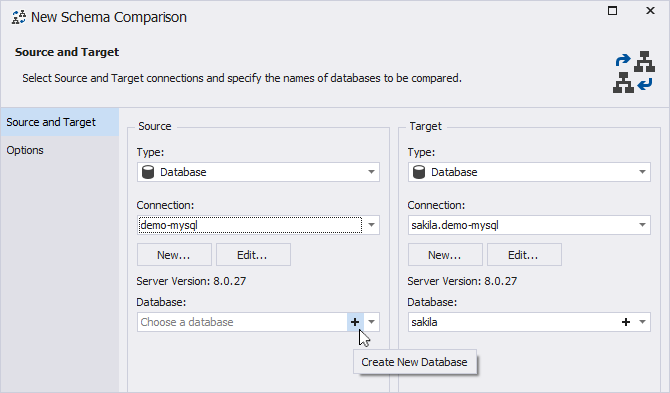Image resolution: width=670 pixels, height=393 pixels.
Task: Click New... button under Source connection
Action: (x=174, y=255)
